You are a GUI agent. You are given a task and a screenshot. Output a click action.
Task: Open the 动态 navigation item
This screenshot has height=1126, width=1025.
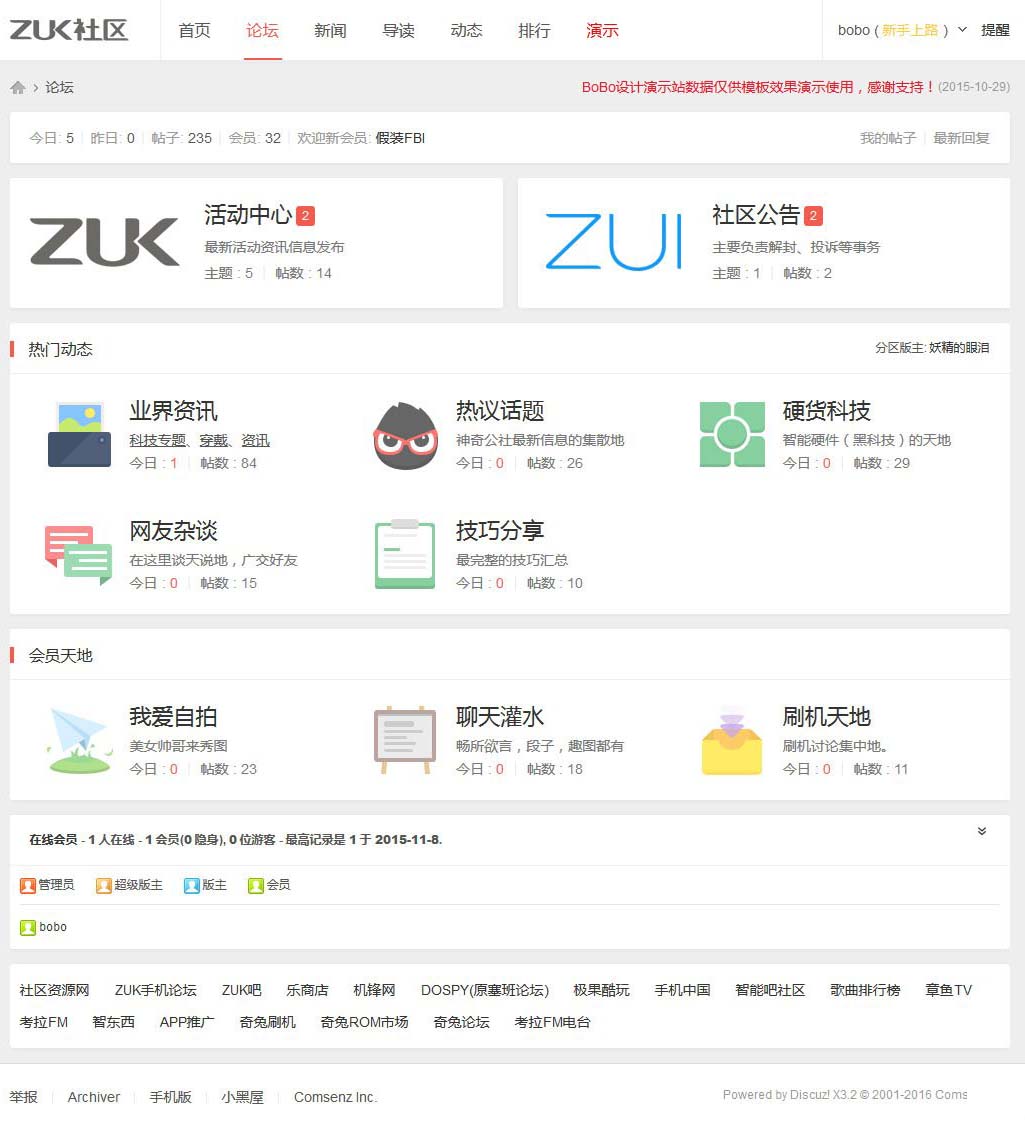pos(466,30)
